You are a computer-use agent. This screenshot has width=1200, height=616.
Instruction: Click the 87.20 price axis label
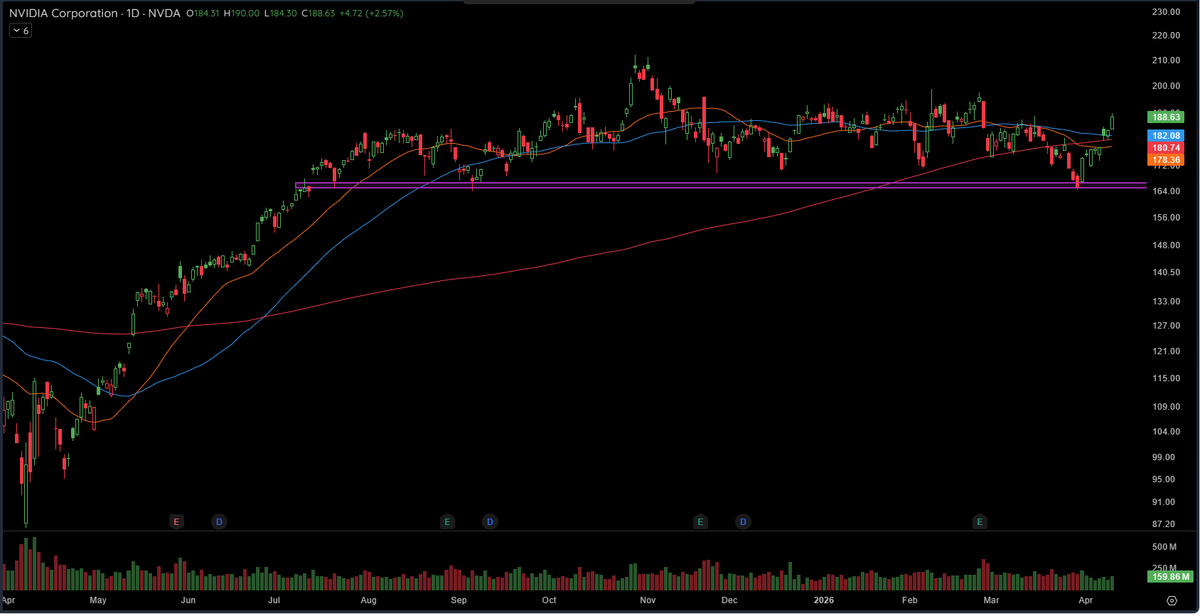(1164, 524)
